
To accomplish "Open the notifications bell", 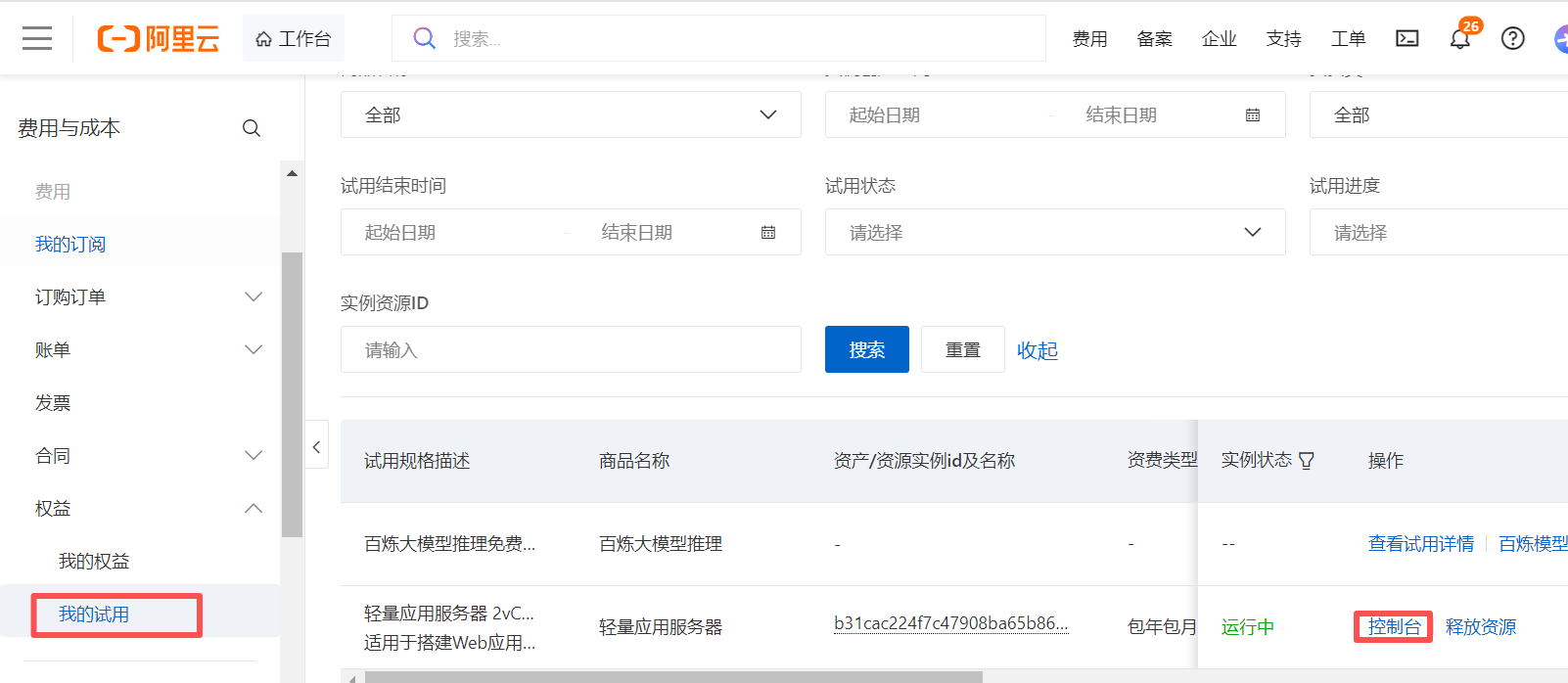I will (x=1460, y=38).
